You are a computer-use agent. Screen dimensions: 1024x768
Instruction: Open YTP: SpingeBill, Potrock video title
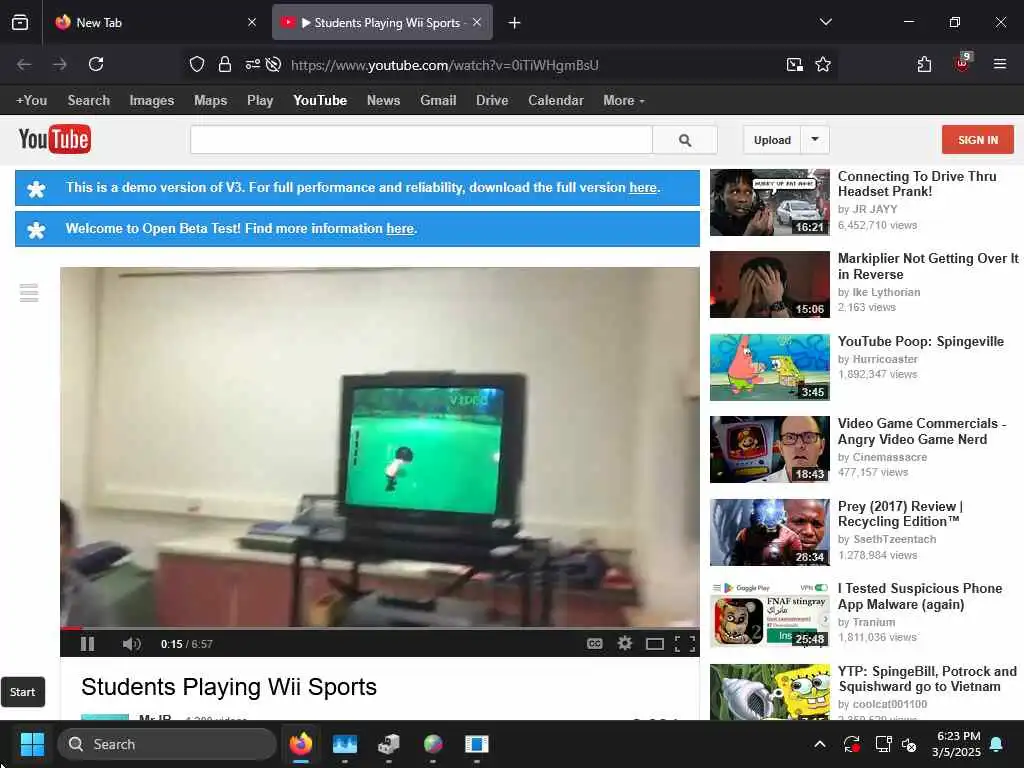pyautogui.click(x=927, y=679)
